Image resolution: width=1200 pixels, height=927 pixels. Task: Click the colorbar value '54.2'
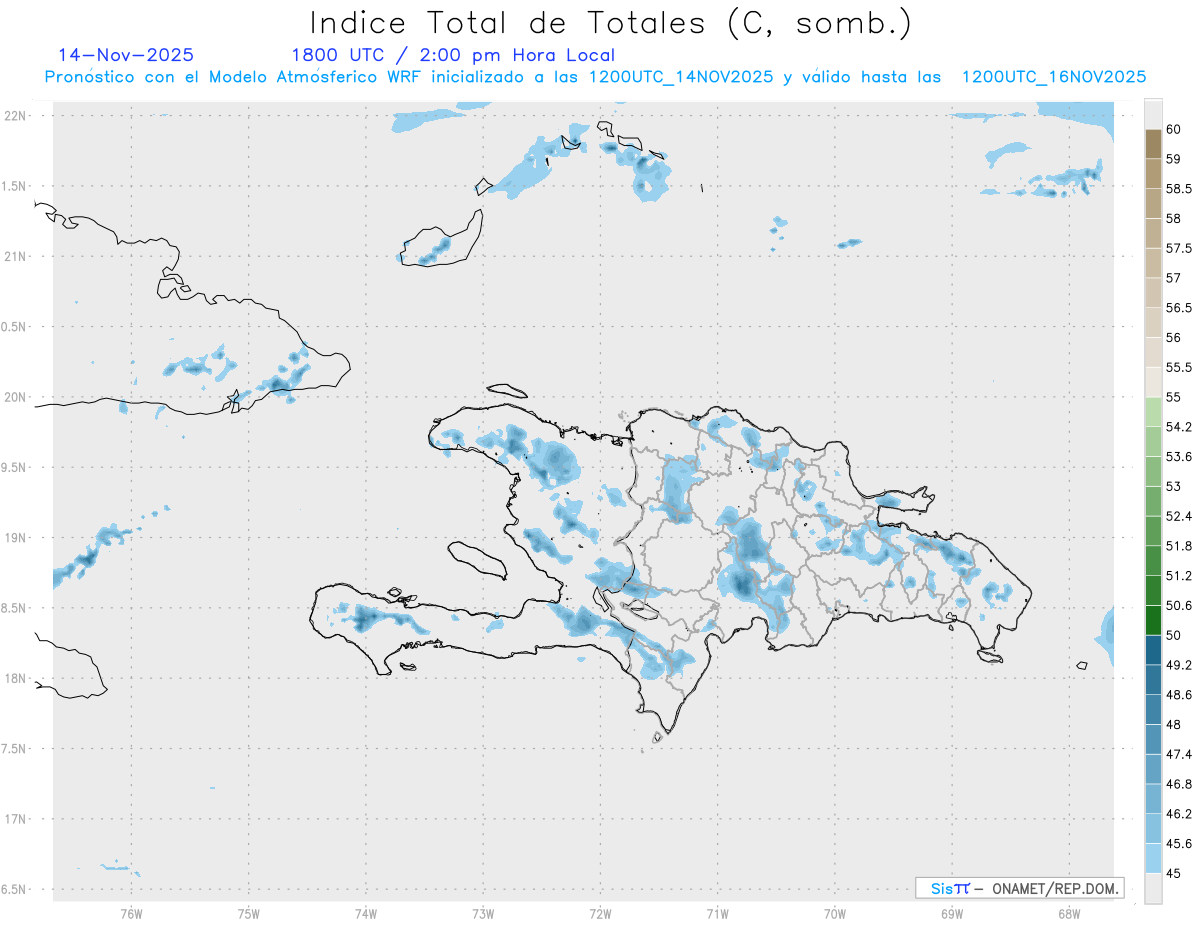point(1178,427)
